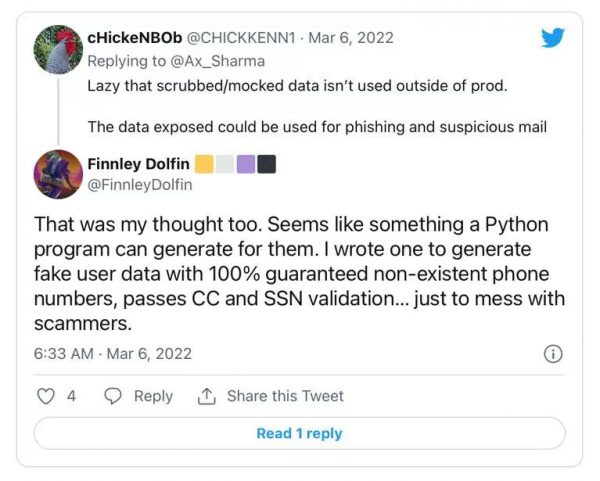The width and height of the screenshot is (600, 481).
Task: Like the tweet with the heart icon
Action: coord(45,396)
